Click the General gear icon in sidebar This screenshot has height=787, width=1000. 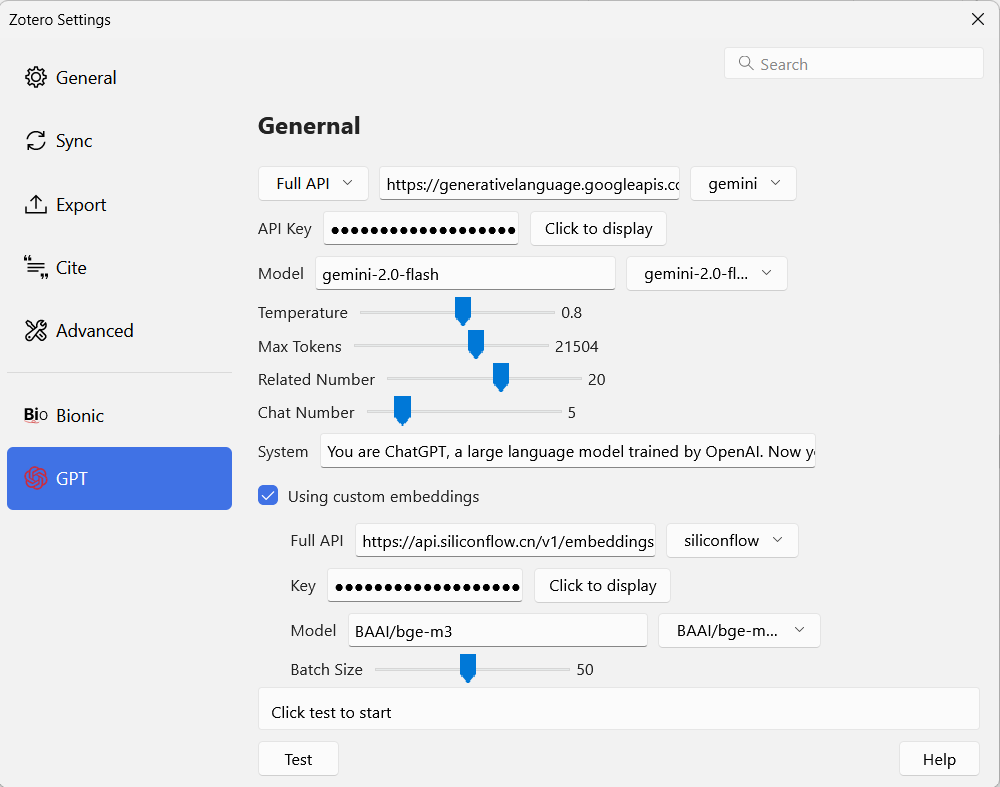click(x=36, y=78)
